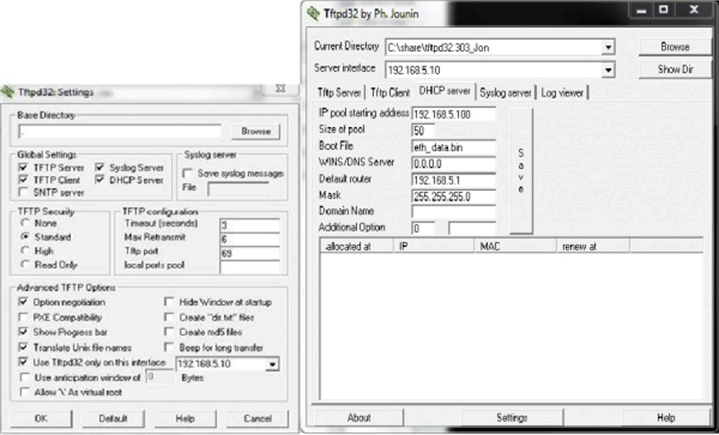The width and height of the screenshot is (719, 435).
Task: Click the "allocated at" column header
Action: point(357,246)
